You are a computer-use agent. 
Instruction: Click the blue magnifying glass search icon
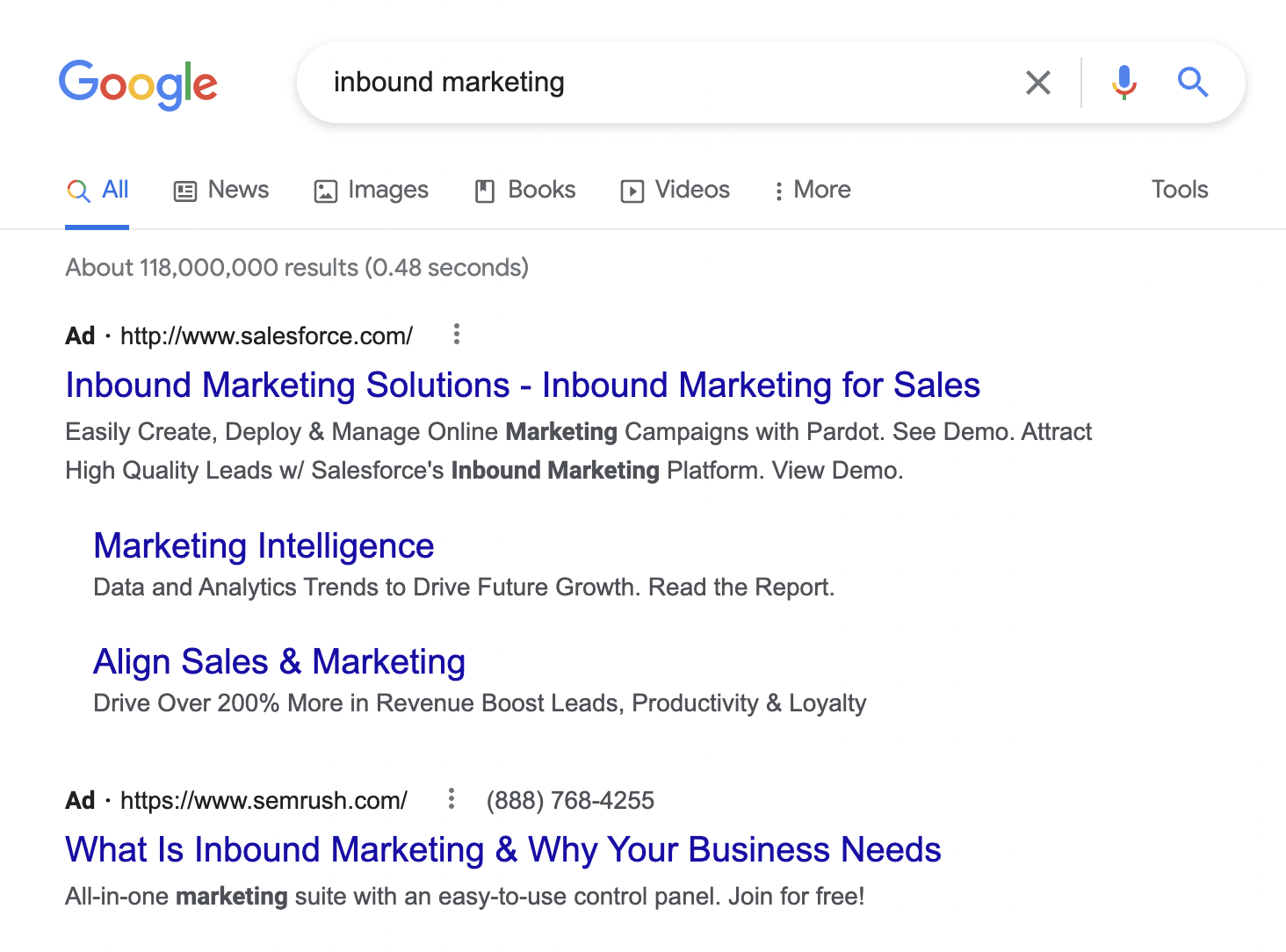(x=1193, y=83)
